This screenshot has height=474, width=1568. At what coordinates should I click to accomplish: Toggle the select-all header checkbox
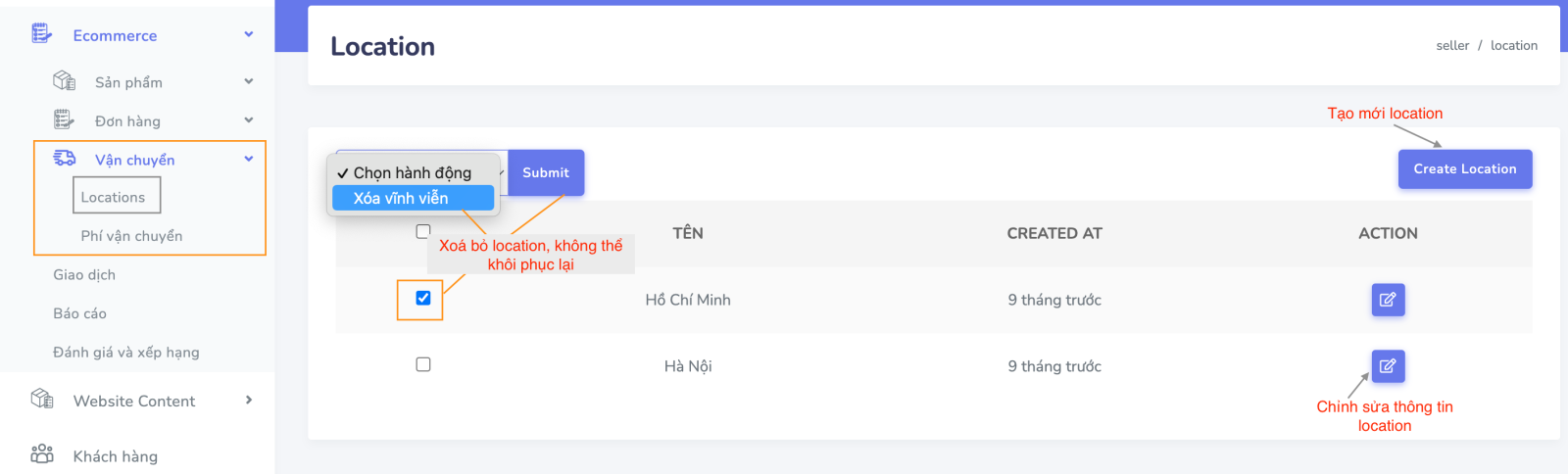click(423, 231)
